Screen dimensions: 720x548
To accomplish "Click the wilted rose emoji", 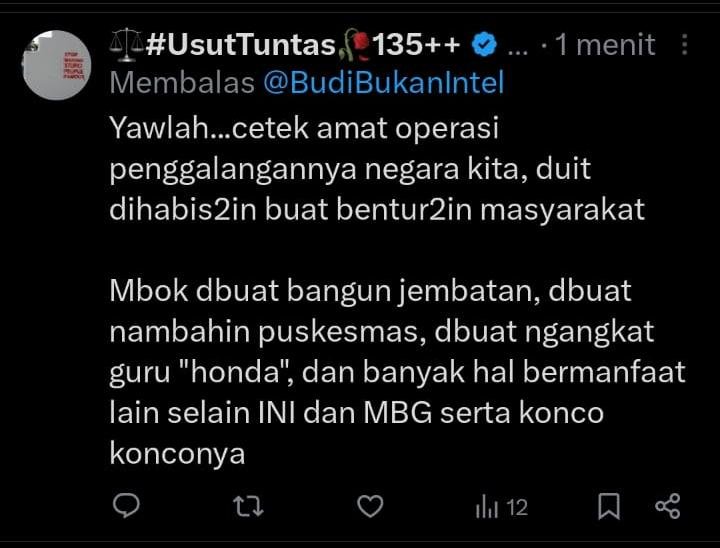I will 354,45.
